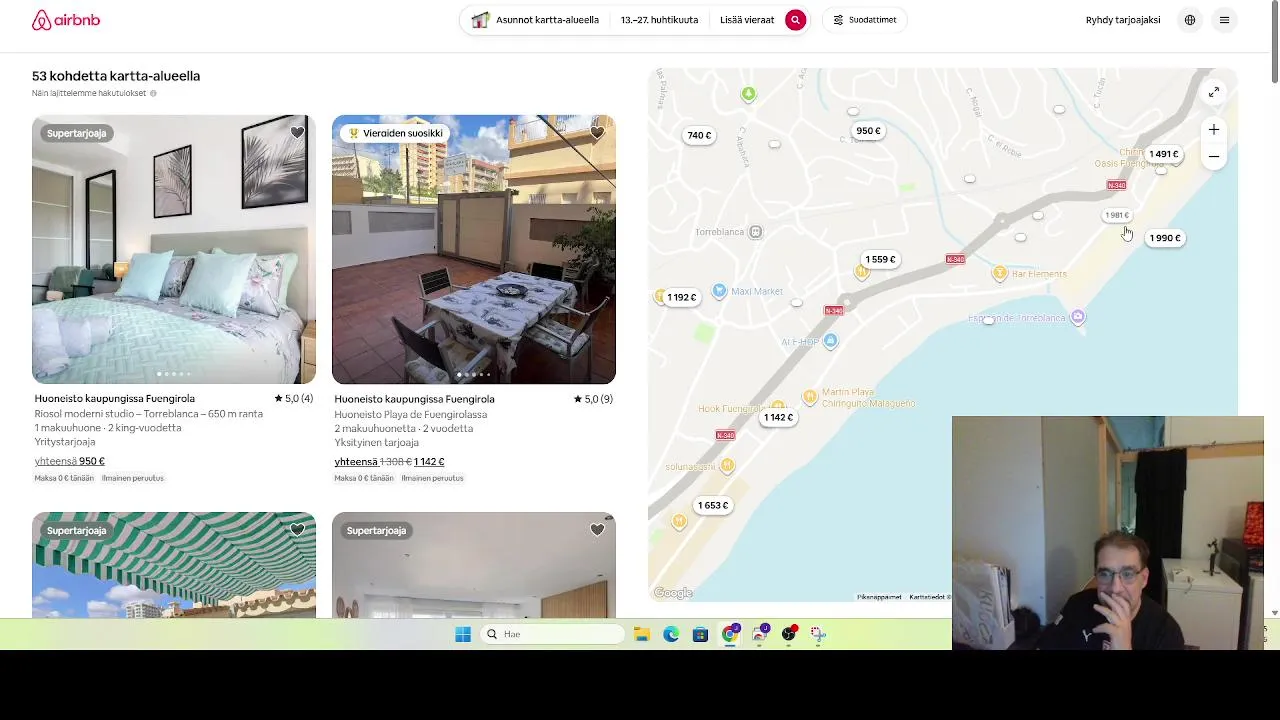Zoom out on the map

point(1214,157)
